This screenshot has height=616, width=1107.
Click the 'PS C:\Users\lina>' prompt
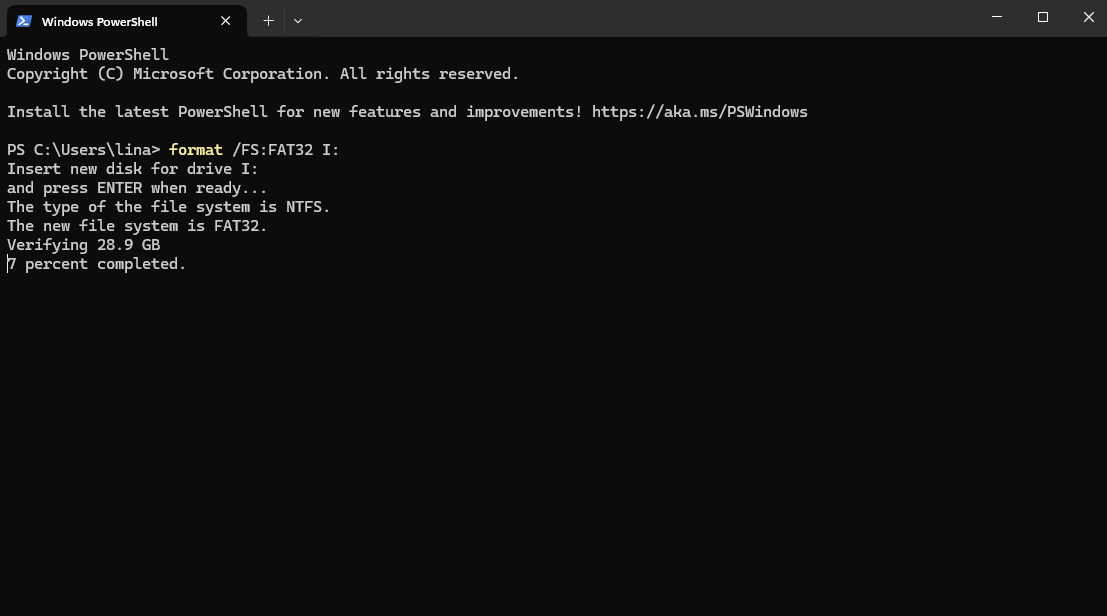coord(83,150)
